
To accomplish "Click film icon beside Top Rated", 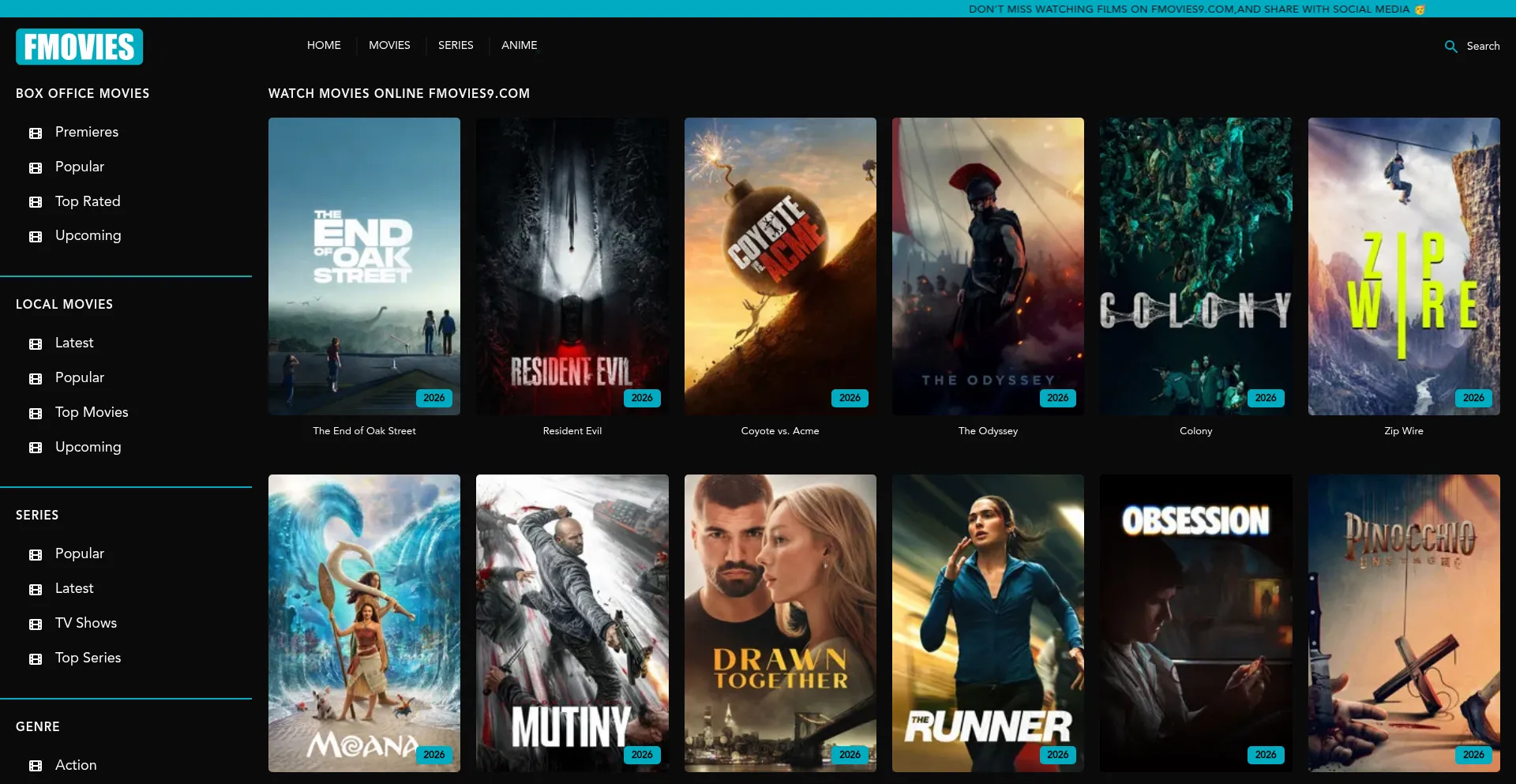I will tap(36, 203).
